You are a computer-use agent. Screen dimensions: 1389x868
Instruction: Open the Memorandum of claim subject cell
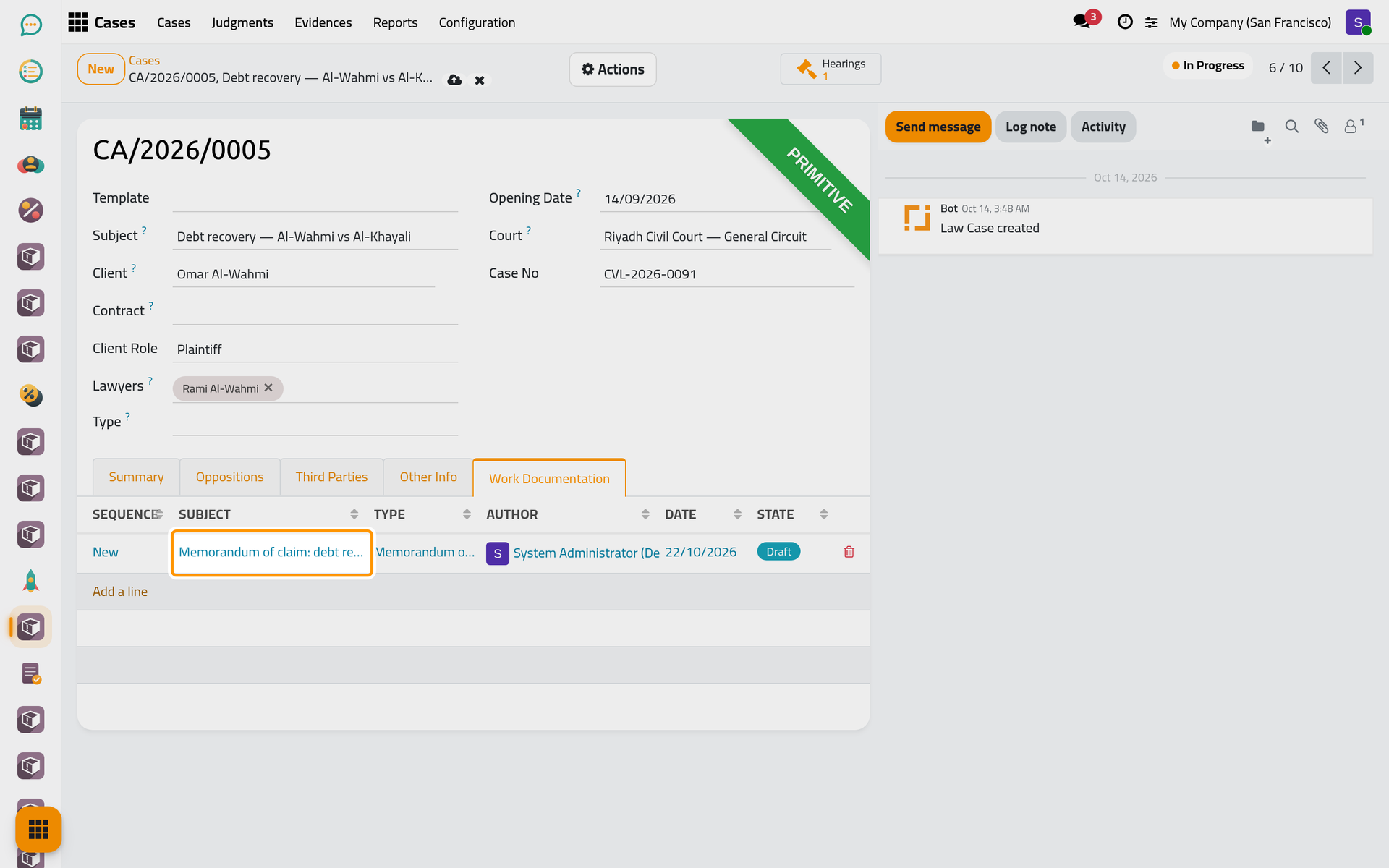click(272, 553)
